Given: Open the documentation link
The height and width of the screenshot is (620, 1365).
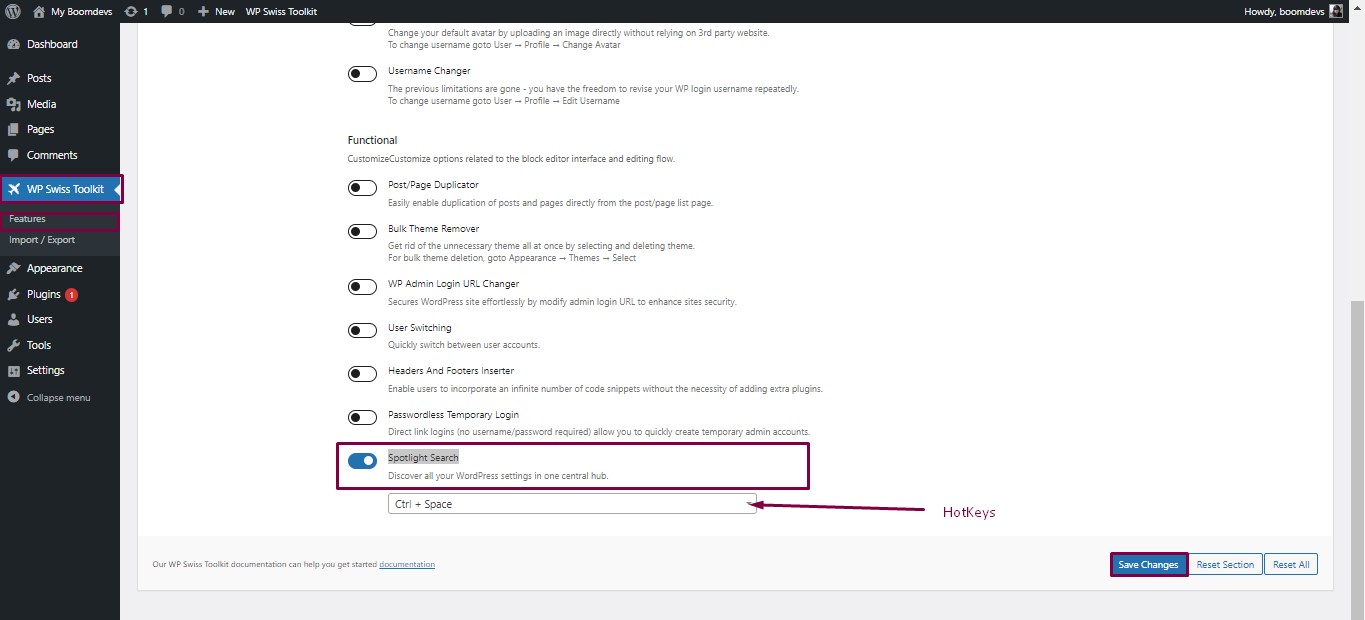Looking at the screenshot, I should pos(407,564).
